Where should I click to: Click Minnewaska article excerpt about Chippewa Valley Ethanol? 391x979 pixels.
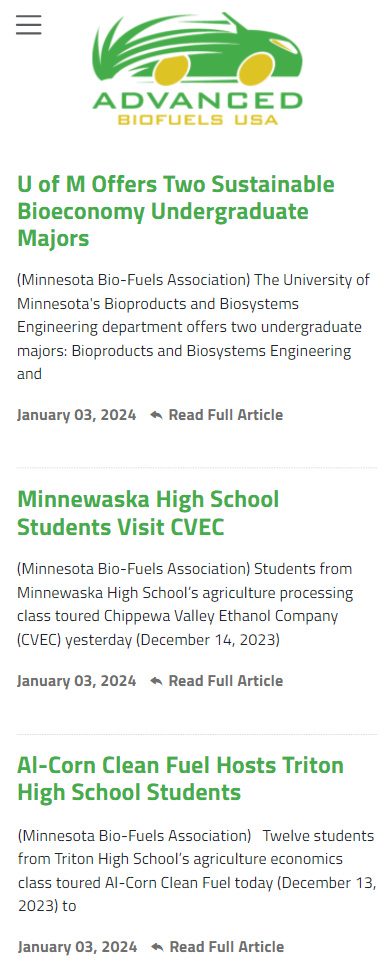[x=186, y=604]
